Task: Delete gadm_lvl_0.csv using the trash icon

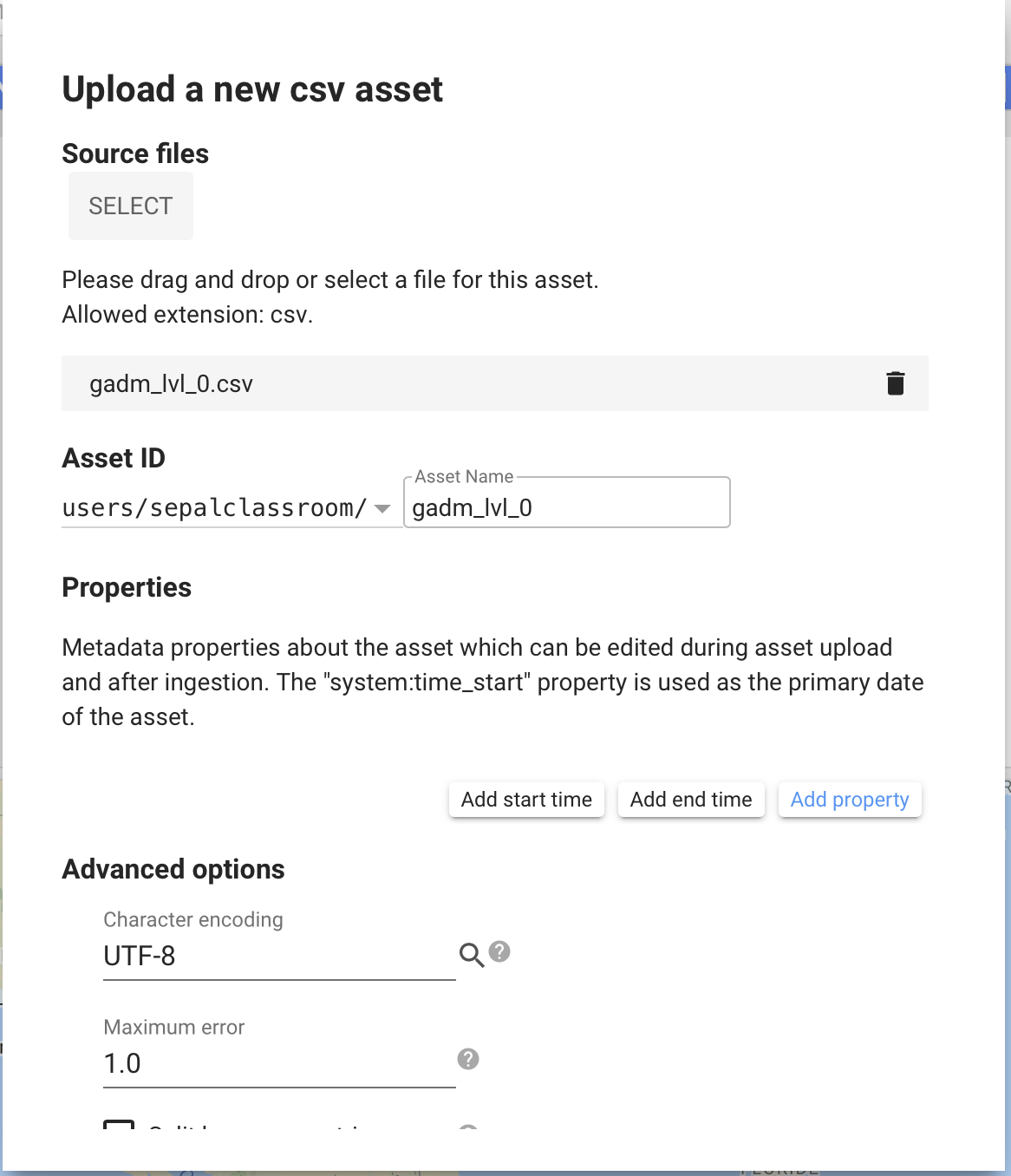Action: tap(895, 383)
